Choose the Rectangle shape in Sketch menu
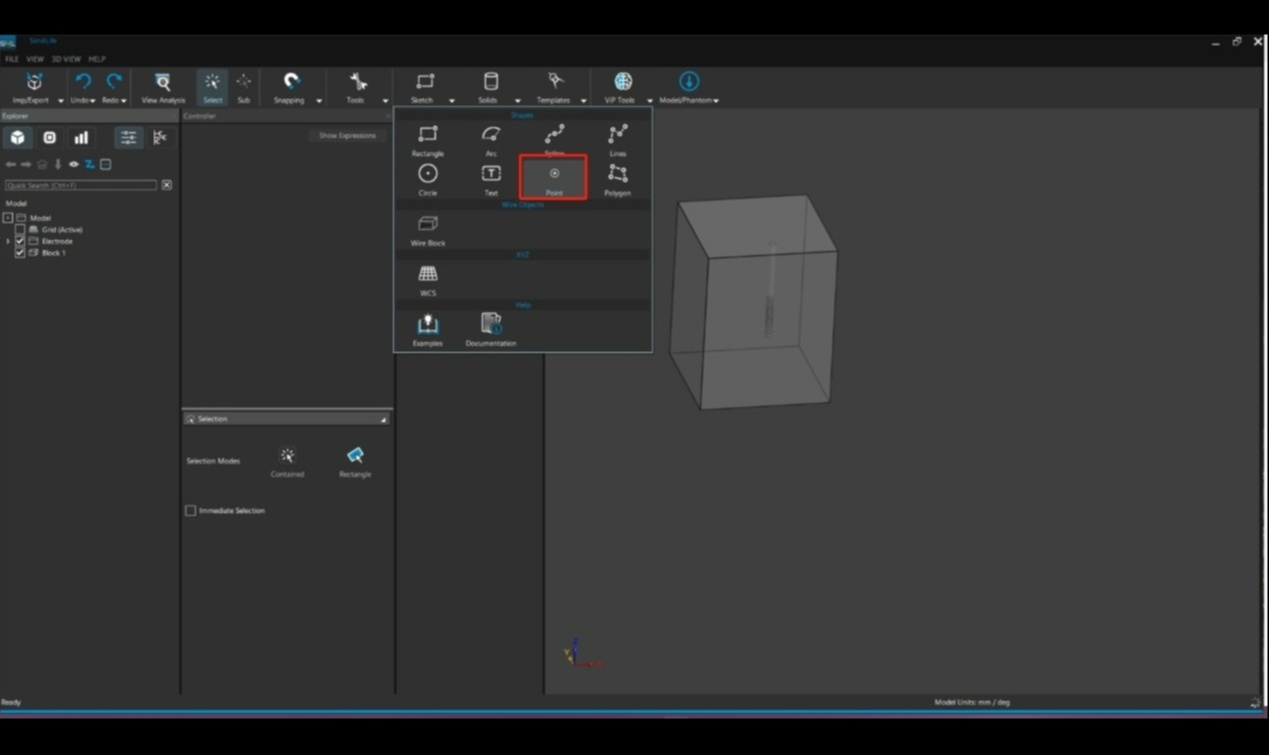 tap(428, 140)
